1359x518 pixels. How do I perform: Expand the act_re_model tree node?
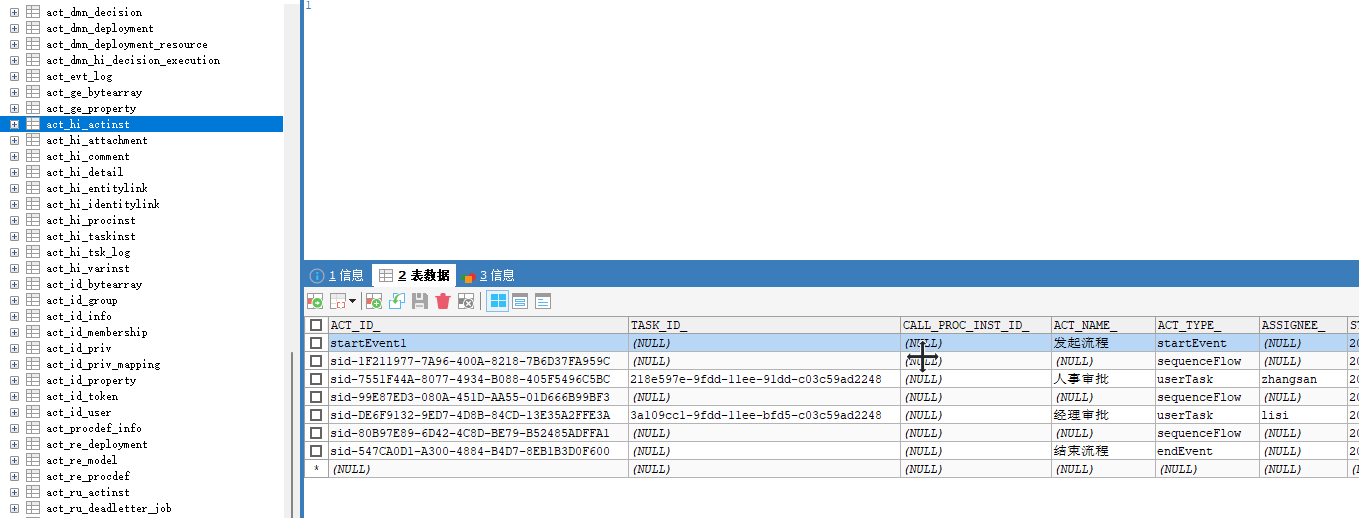tap(14, 460)
